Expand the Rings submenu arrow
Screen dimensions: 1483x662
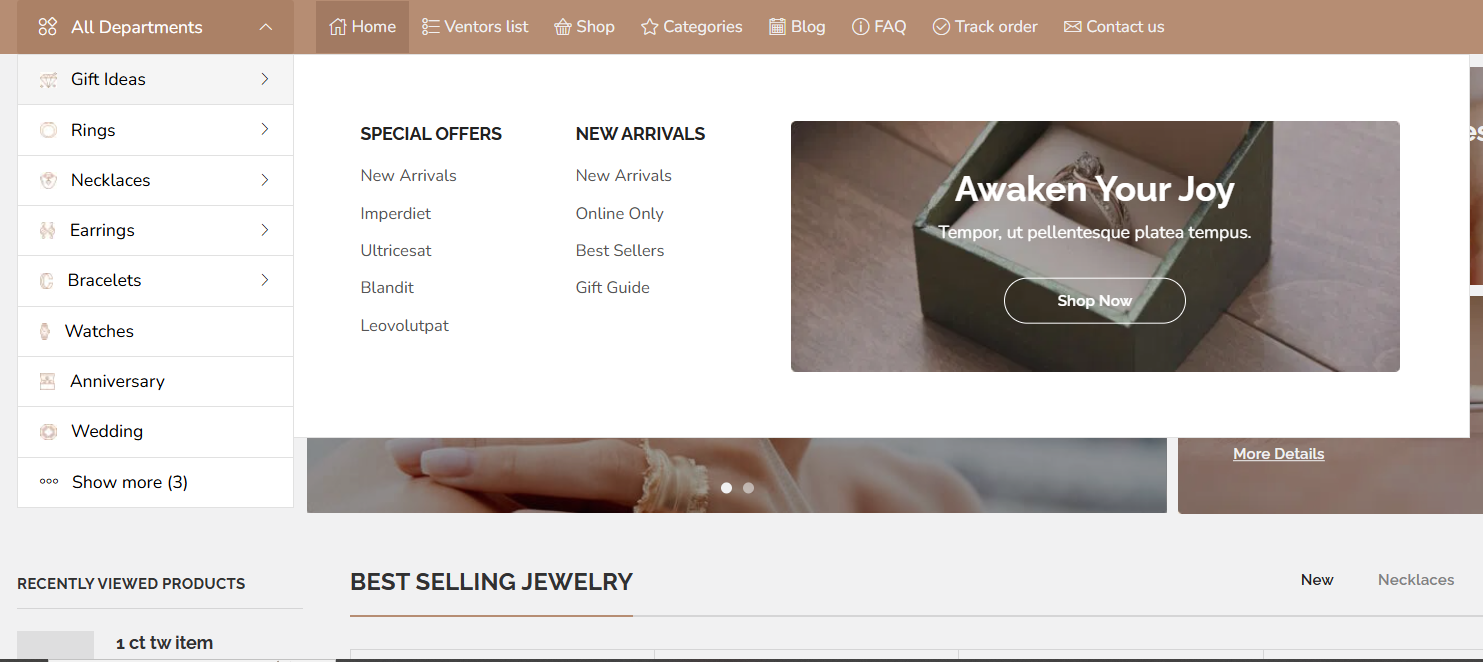coord(265,129)
